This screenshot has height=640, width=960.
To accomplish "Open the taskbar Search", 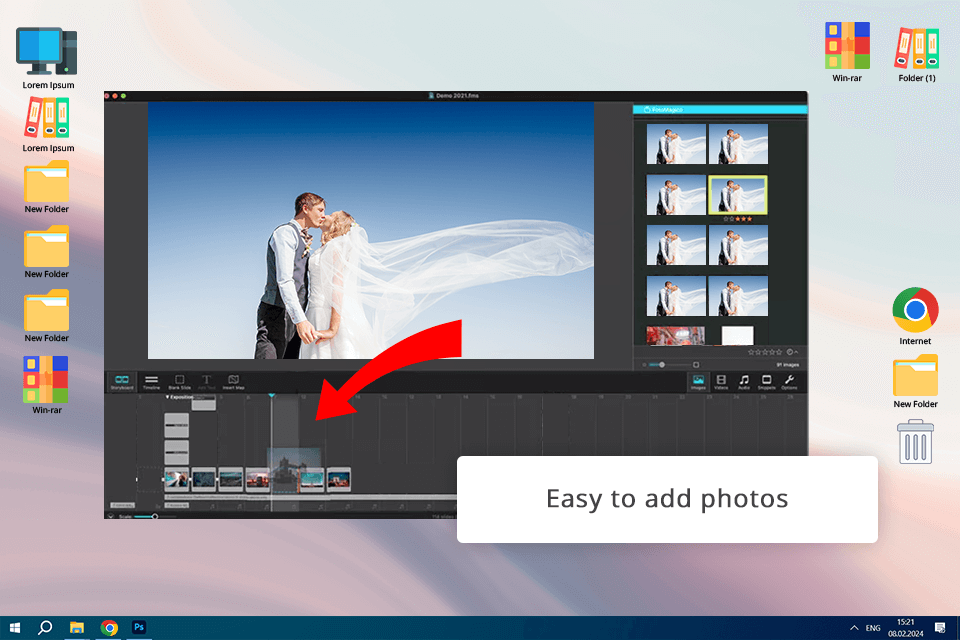I will (45, 628).
